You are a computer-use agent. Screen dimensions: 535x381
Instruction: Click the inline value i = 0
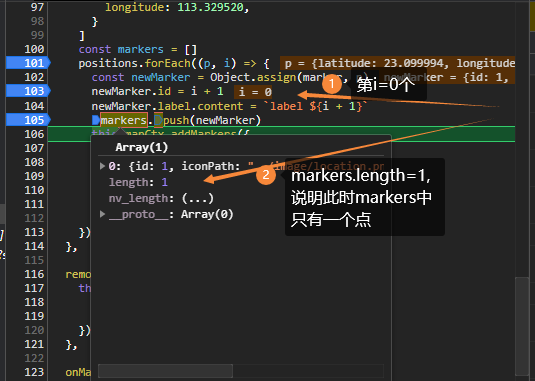point(255,91)
